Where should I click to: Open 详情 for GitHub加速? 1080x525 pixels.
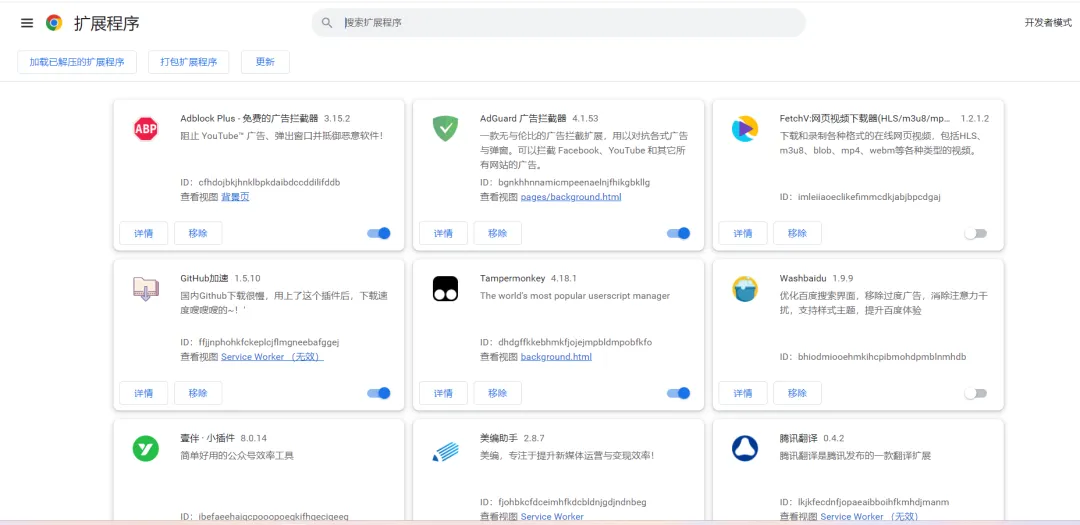coord(143,393)
